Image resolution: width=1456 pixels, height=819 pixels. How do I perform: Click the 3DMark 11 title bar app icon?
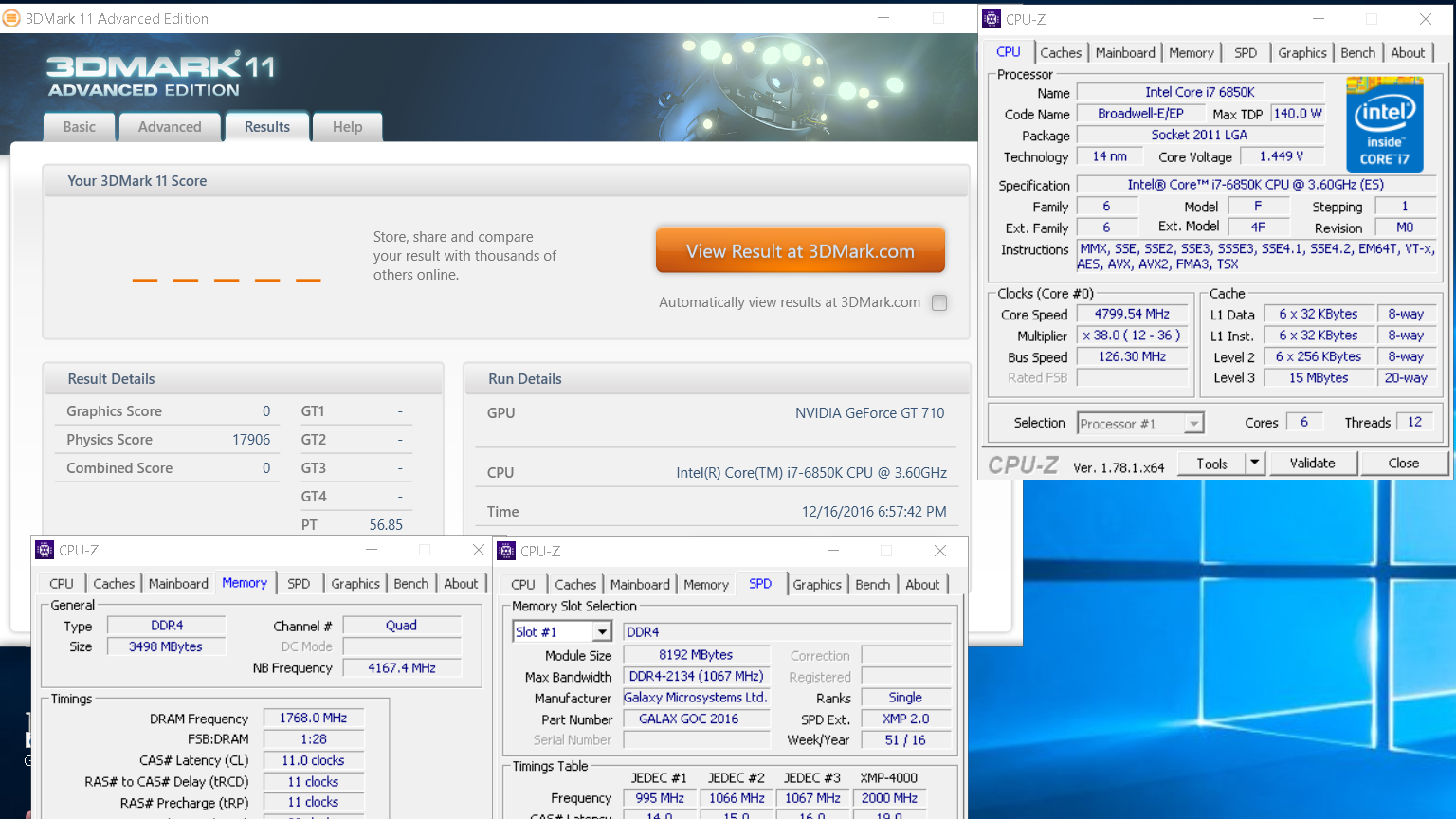point(11,18)
